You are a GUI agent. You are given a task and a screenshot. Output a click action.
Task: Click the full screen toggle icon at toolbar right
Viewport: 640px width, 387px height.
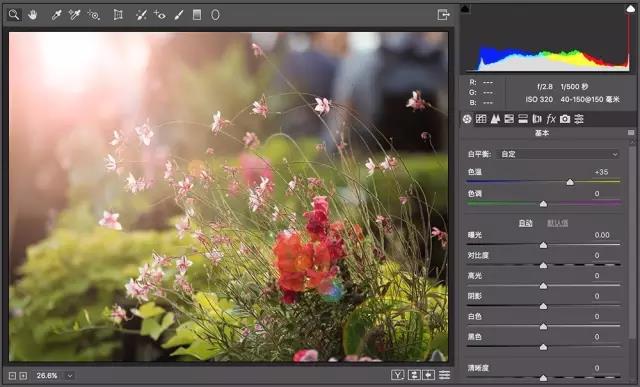[443, 15]
